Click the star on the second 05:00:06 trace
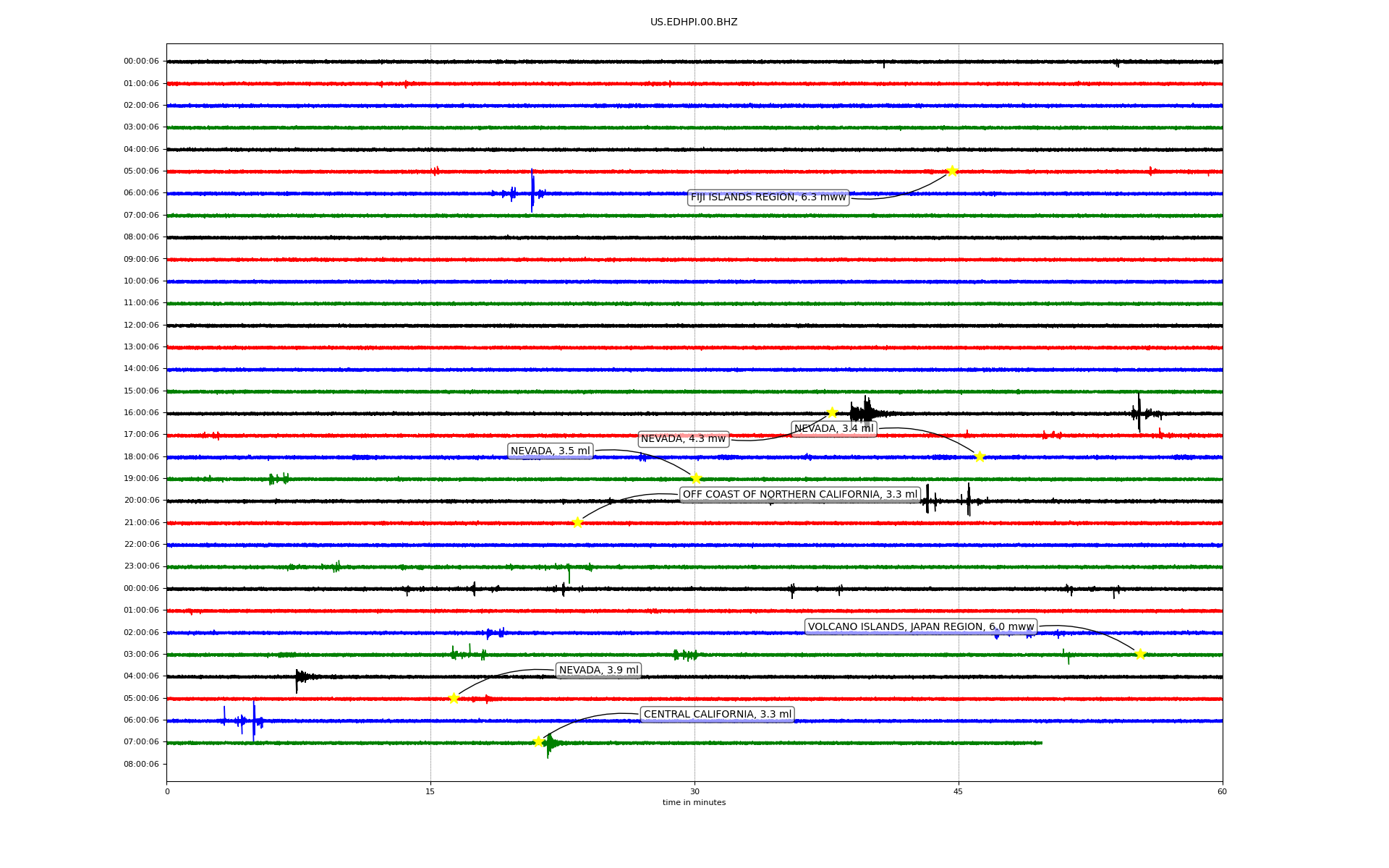Screen dimensions: 1389x868 [x=454, y=698]
